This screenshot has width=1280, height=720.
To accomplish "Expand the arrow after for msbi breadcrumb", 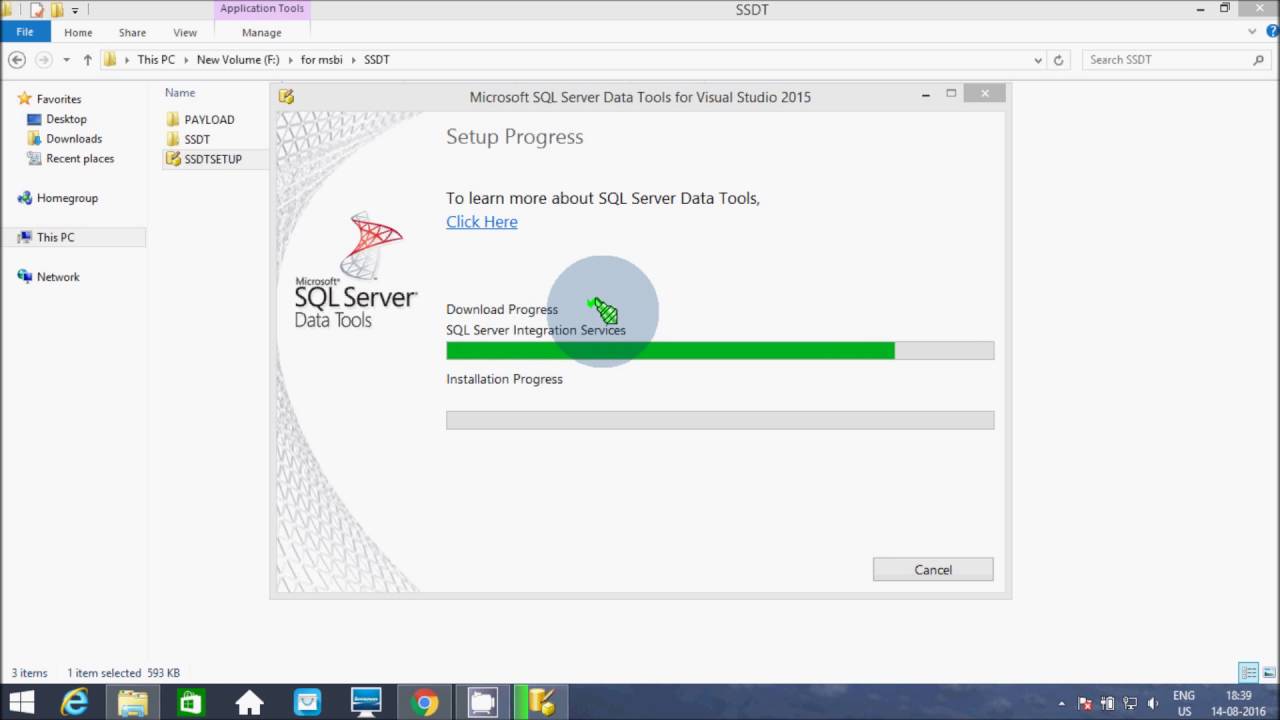I will [353, 60].
